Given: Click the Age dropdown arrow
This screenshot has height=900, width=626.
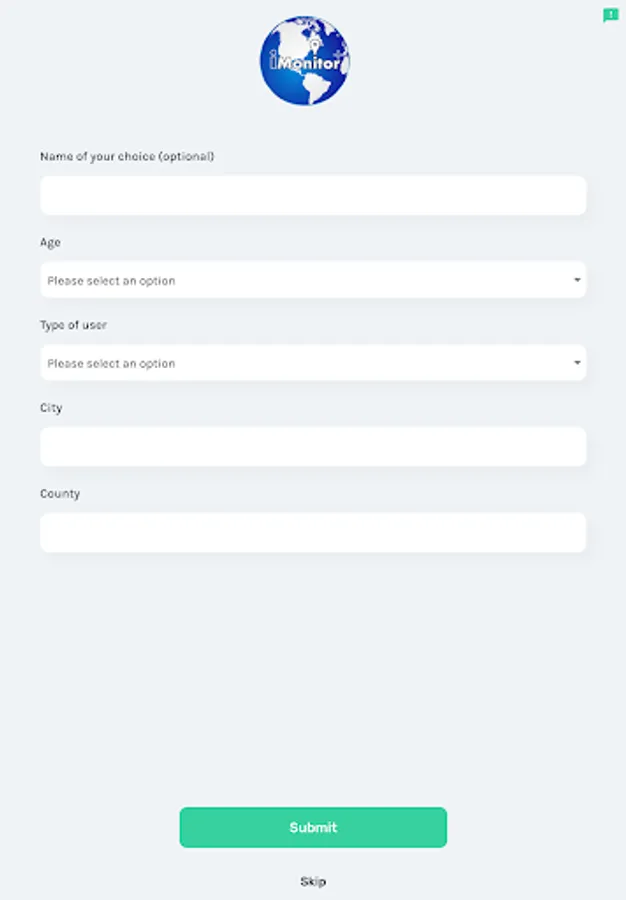Looking at the screenshot, I should click(577, 280).
